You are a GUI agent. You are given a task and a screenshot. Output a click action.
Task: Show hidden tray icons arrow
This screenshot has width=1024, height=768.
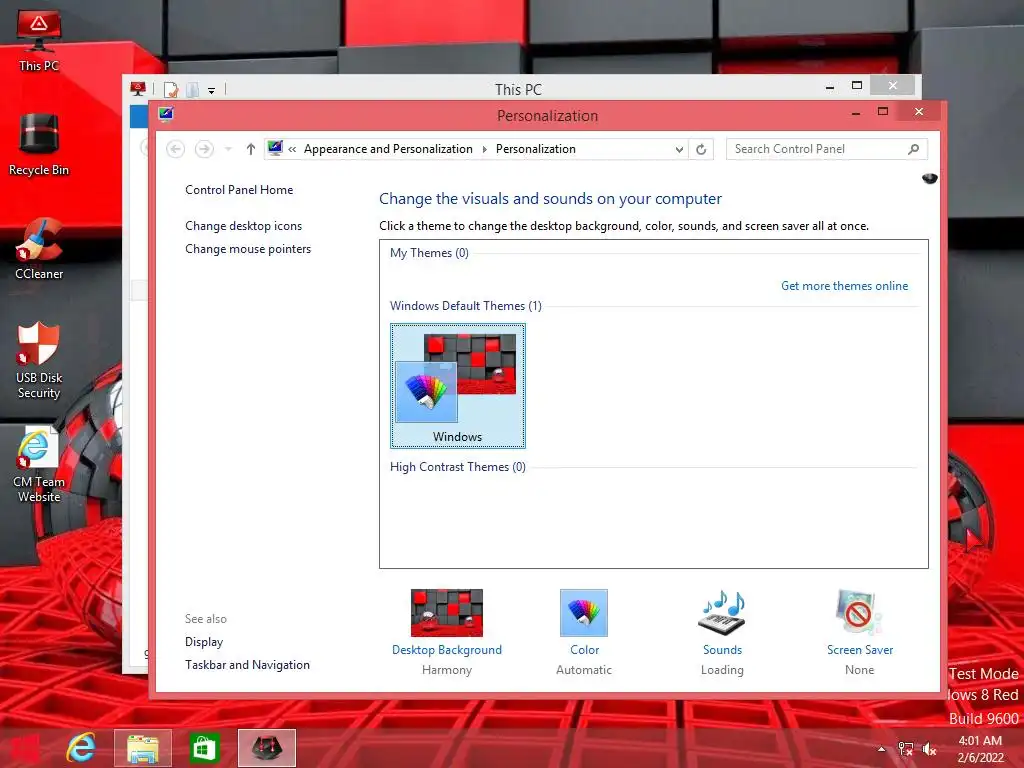[x=882, y=749]
